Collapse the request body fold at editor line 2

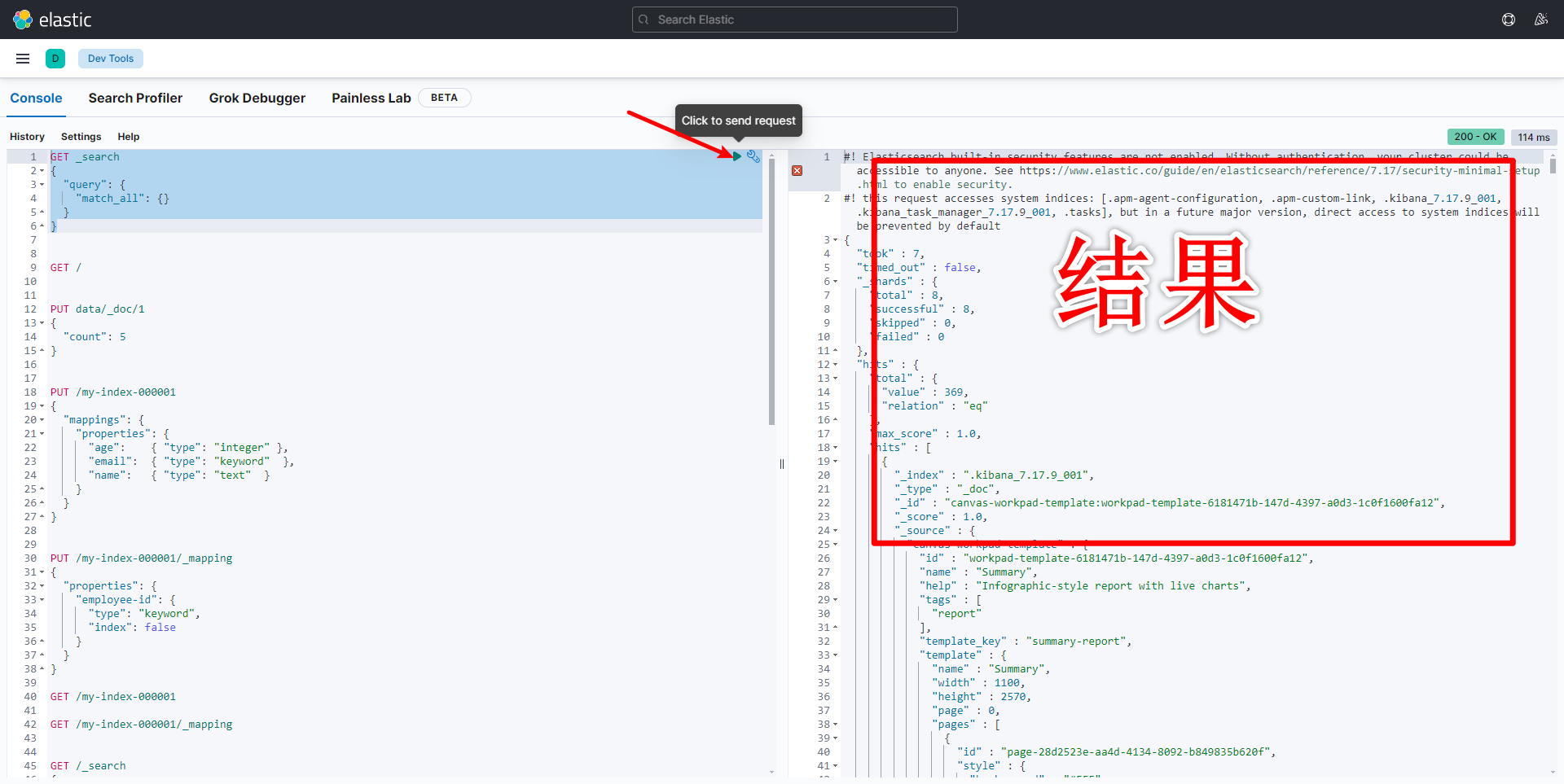42,171
